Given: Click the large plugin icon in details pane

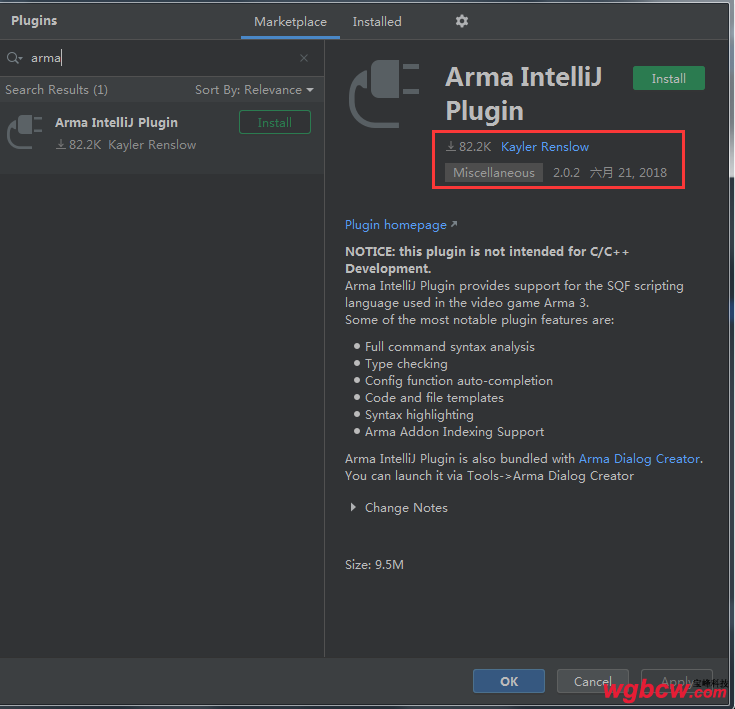Looking at the screenshot, I should [384, 94].
